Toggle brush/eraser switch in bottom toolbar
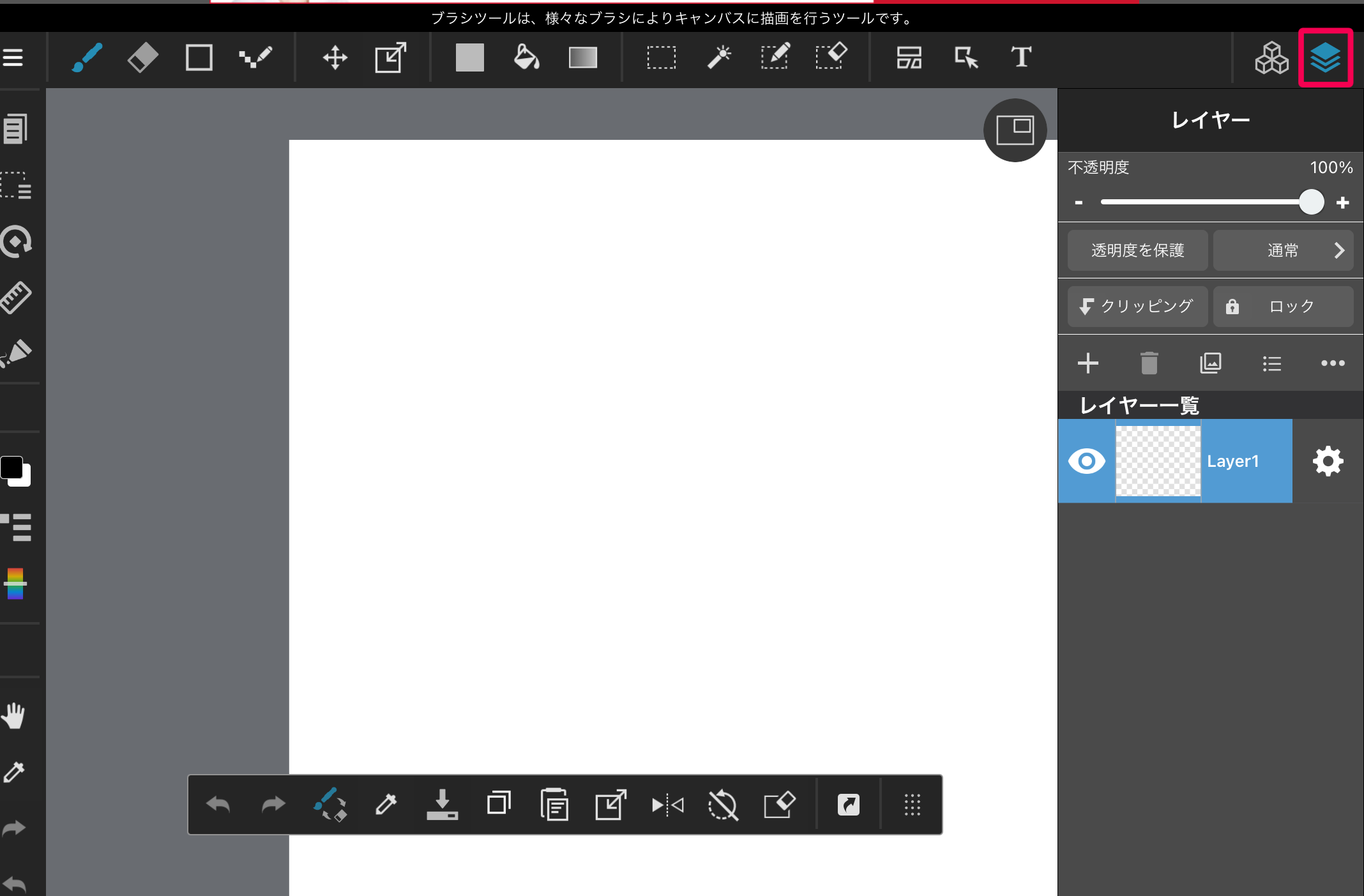Viewport: 1364px width, 896px height. tap(330, 805)
